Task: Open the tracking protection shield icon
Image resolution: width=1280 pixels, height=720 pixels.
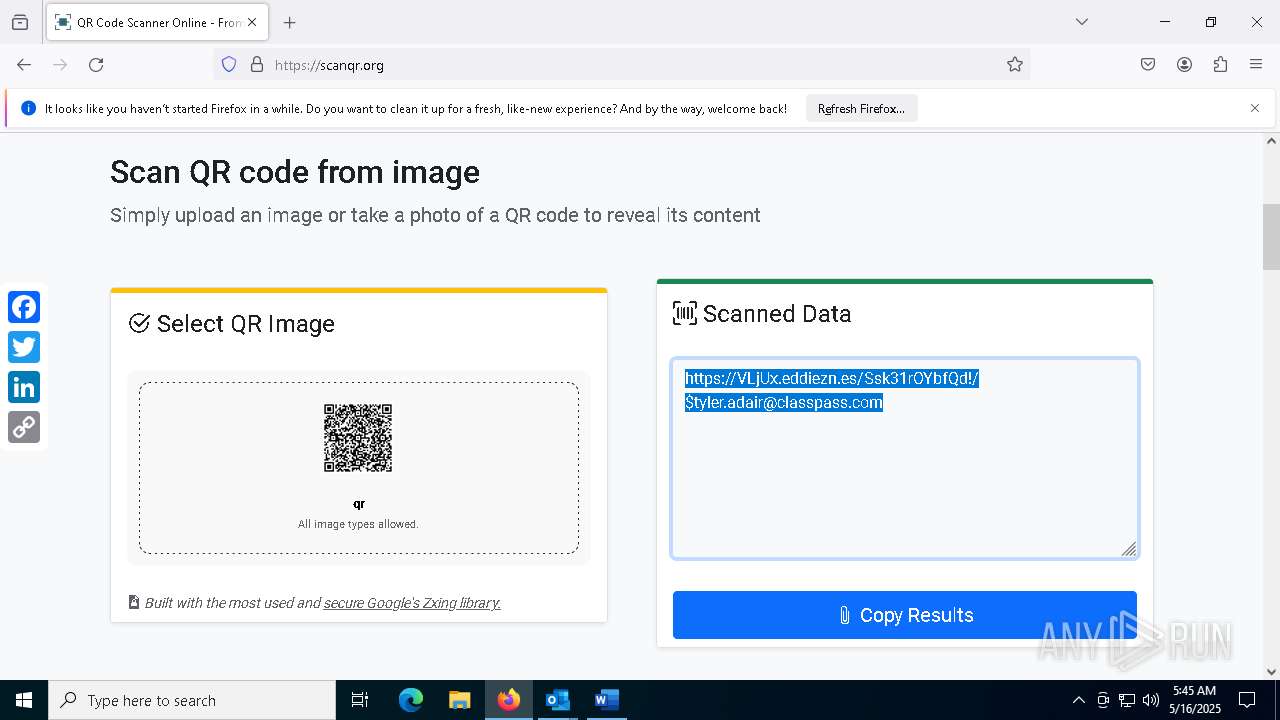Action: pyautogui.click(x=229, y=65)
